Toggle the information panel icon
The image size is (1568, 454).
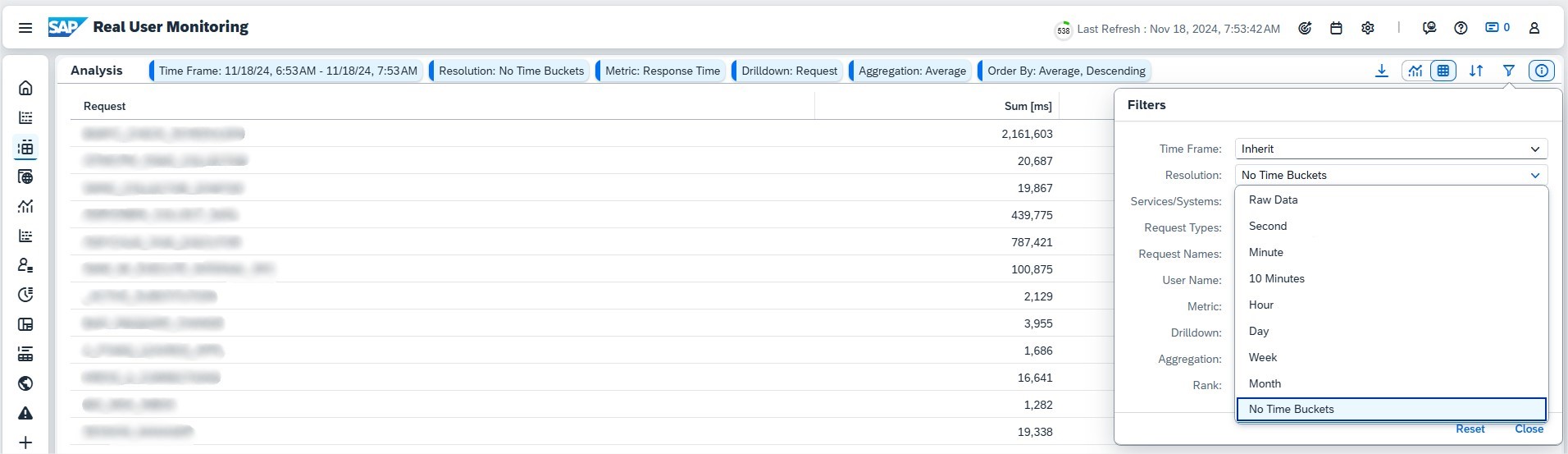[x=1542, y=71]
